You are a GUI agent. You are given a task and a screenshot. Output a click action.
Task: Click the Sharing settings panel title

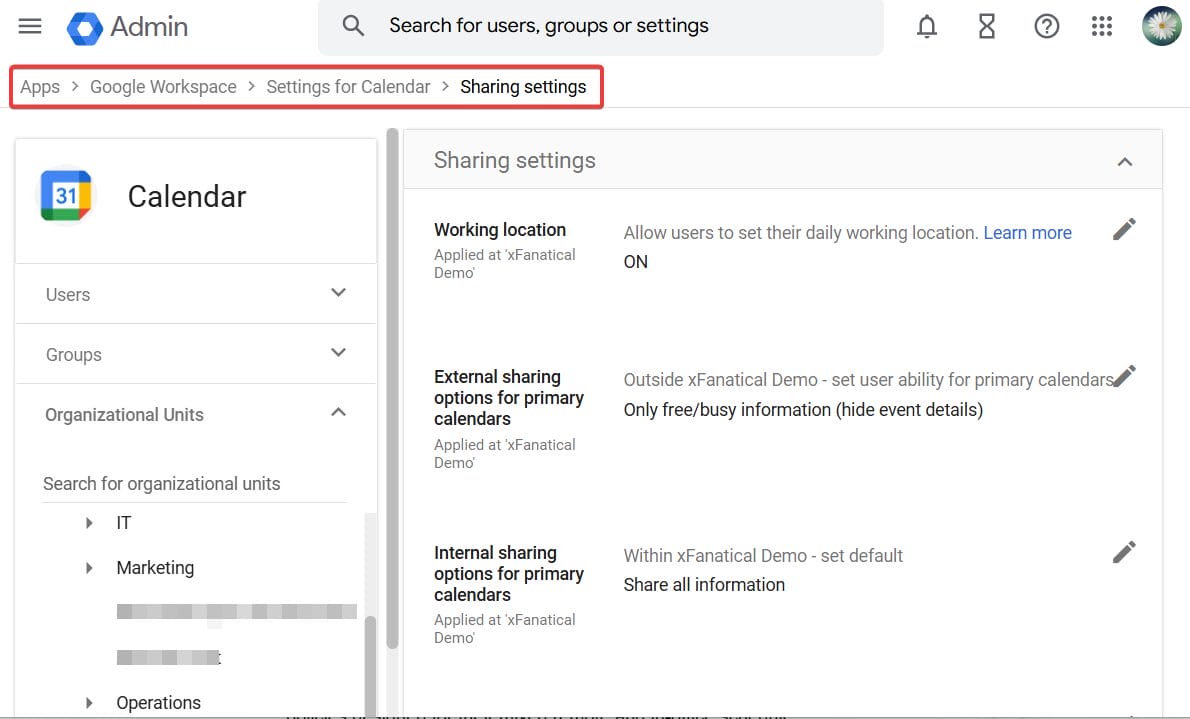click(515, 160)
